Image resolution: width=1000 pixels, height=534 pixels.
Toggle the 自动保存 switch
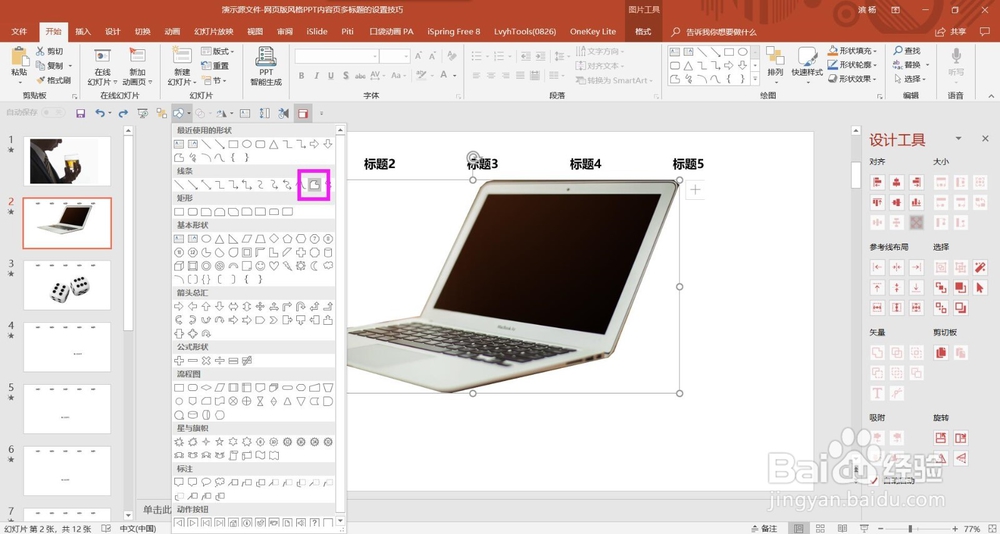click(x=52, y=113)
